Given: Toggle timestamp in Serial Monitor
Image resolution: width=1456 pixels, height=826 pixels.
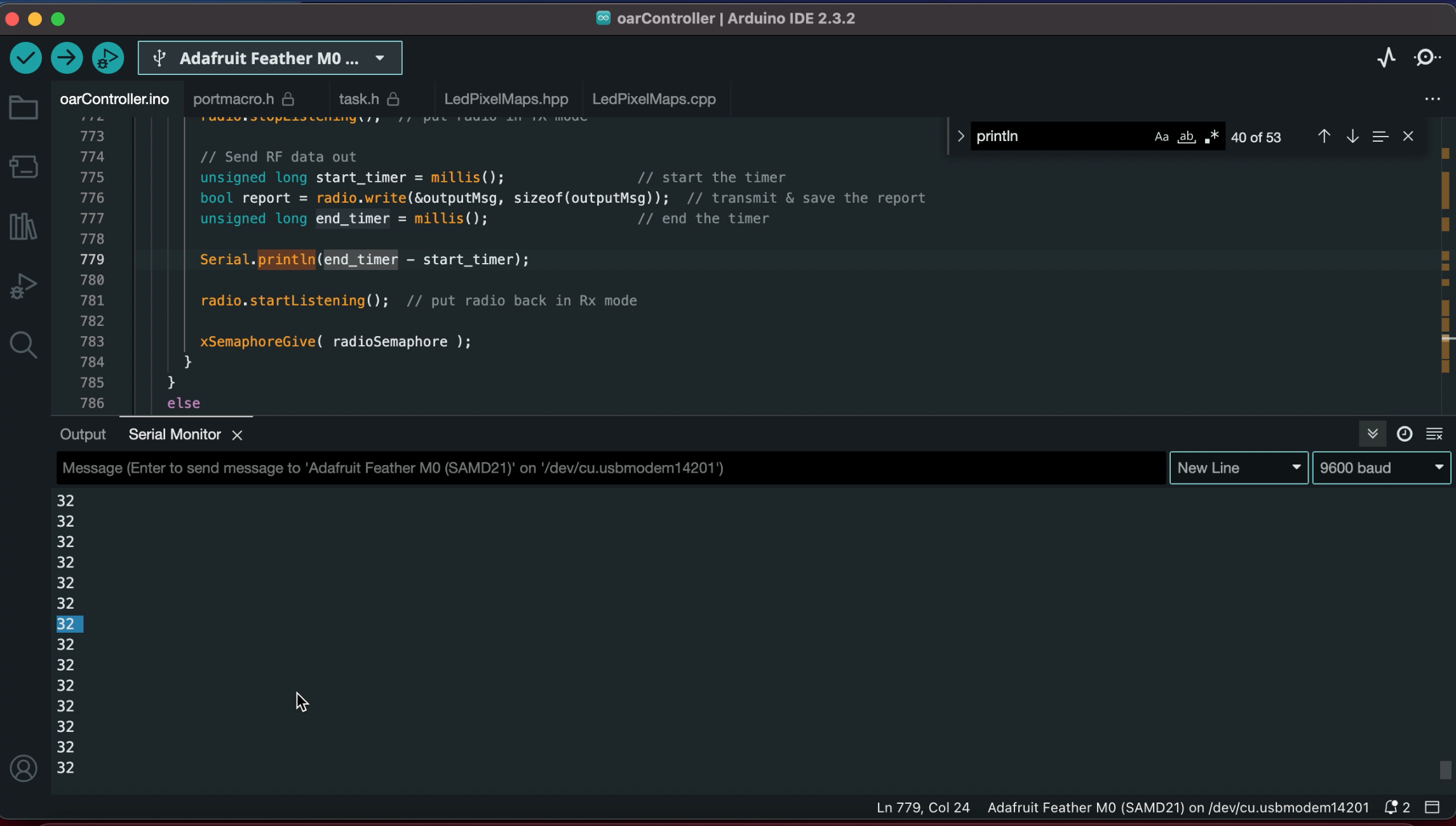Looking at the screenshot, I should (1404, 434).
